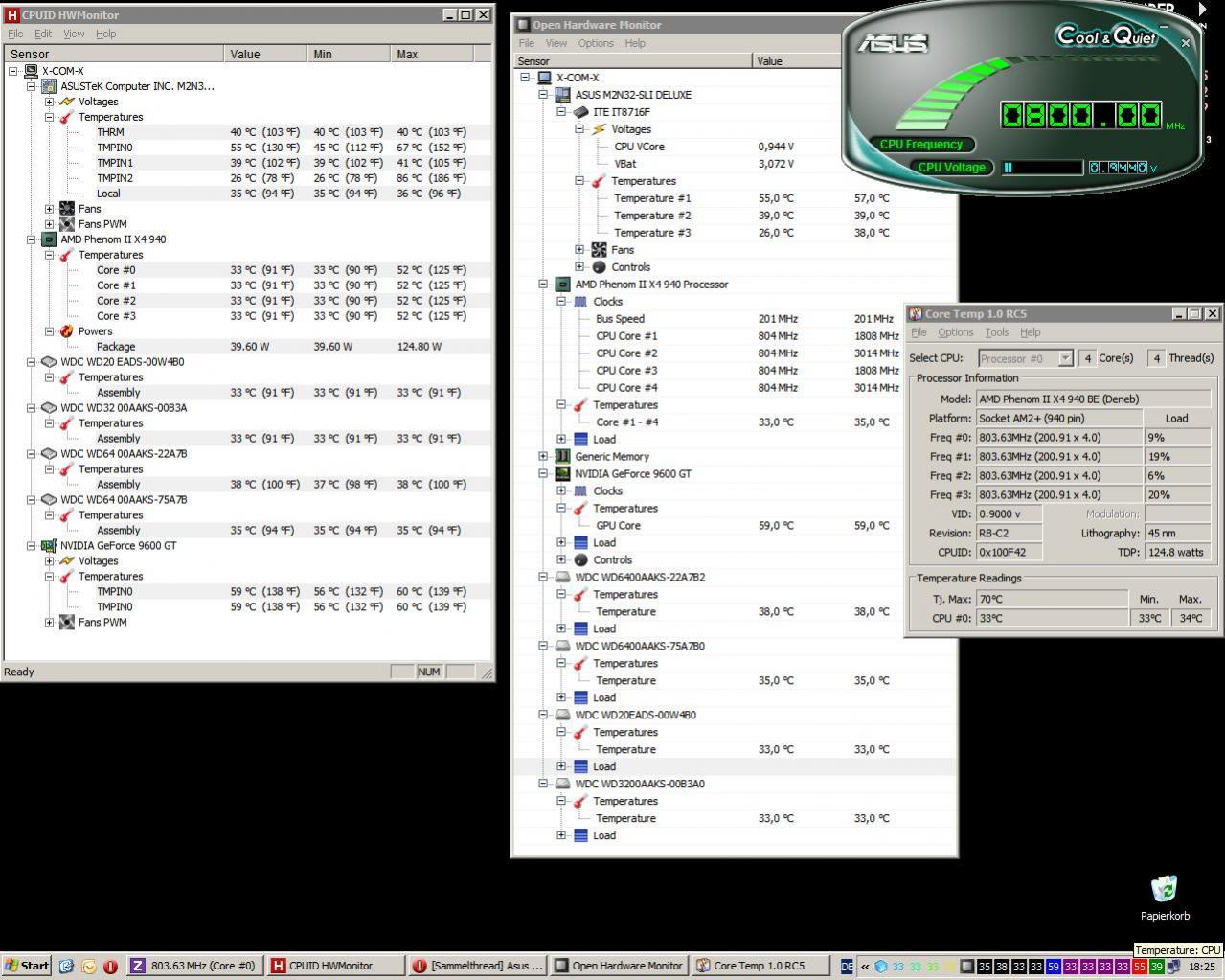Click the Fans icon in Open Hardware Monitor
Image resolution: width=1225 pixels, height=980 pixels.
pyautogui.click(x=599, y=250)
